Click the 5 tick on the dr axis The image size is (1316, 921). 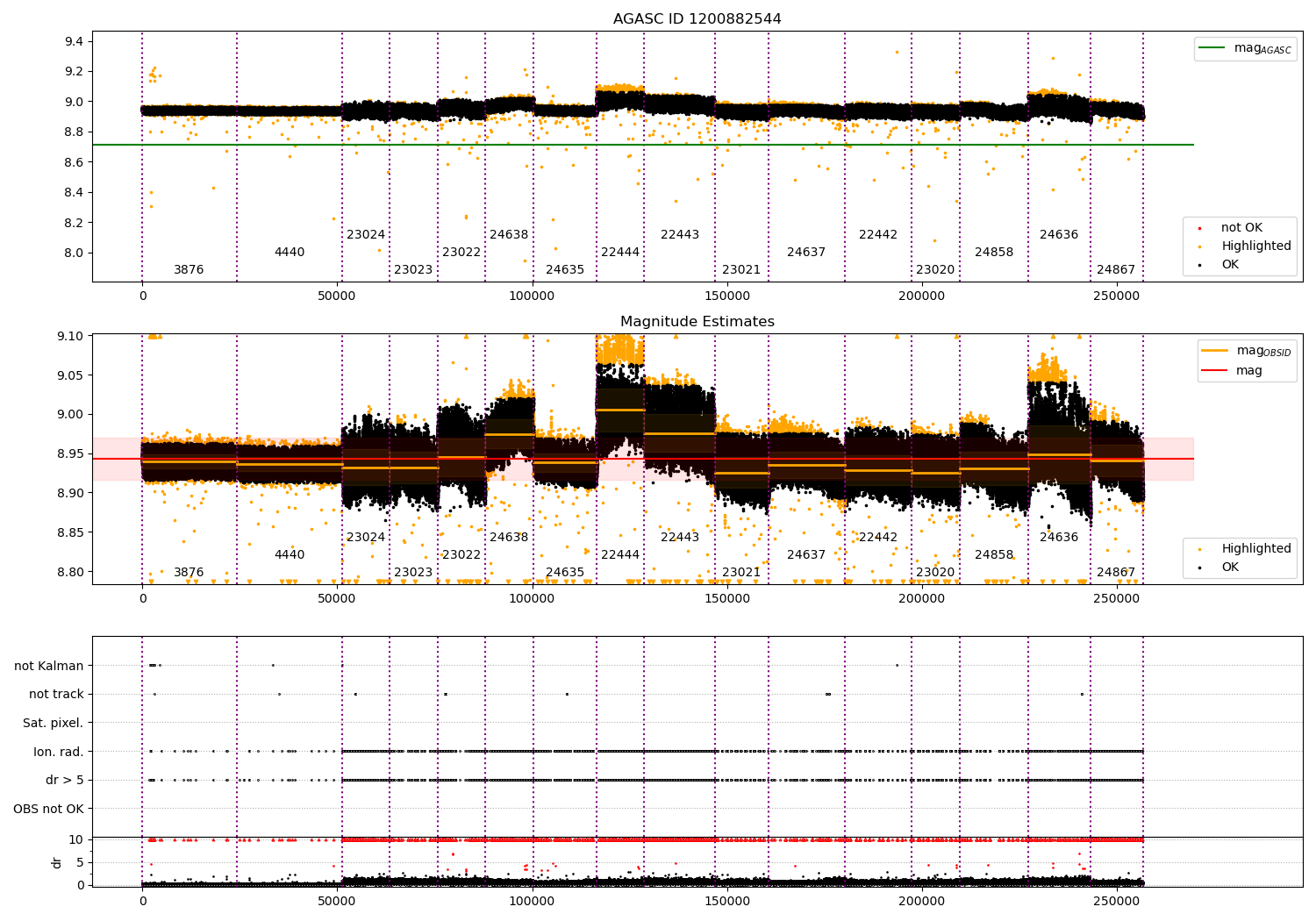pyautogui.click(x=81, y=863)
